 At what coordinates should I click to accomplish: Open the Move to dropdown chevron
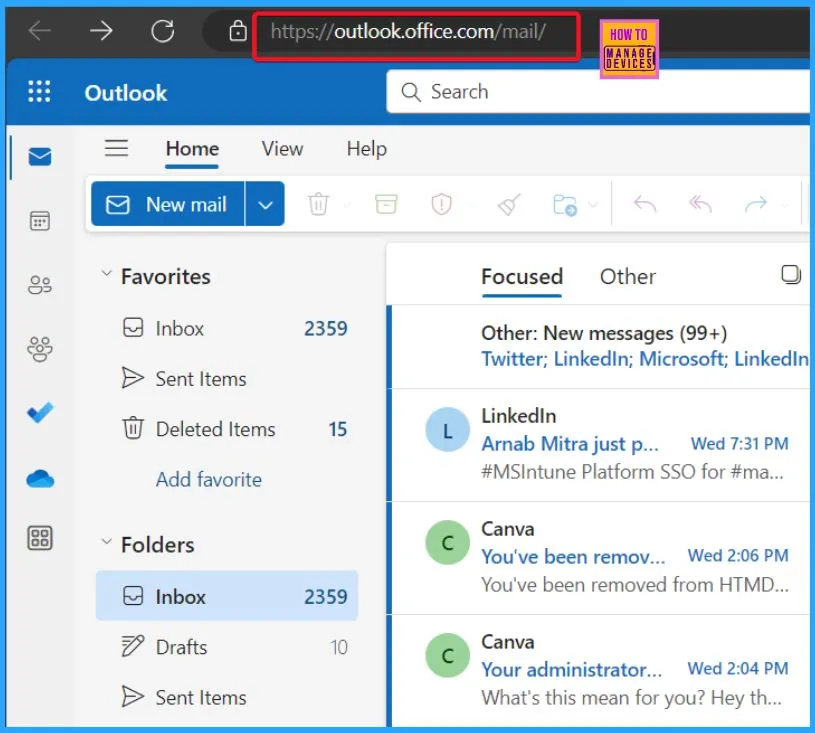pyautogui.click(x=592, y=204)
